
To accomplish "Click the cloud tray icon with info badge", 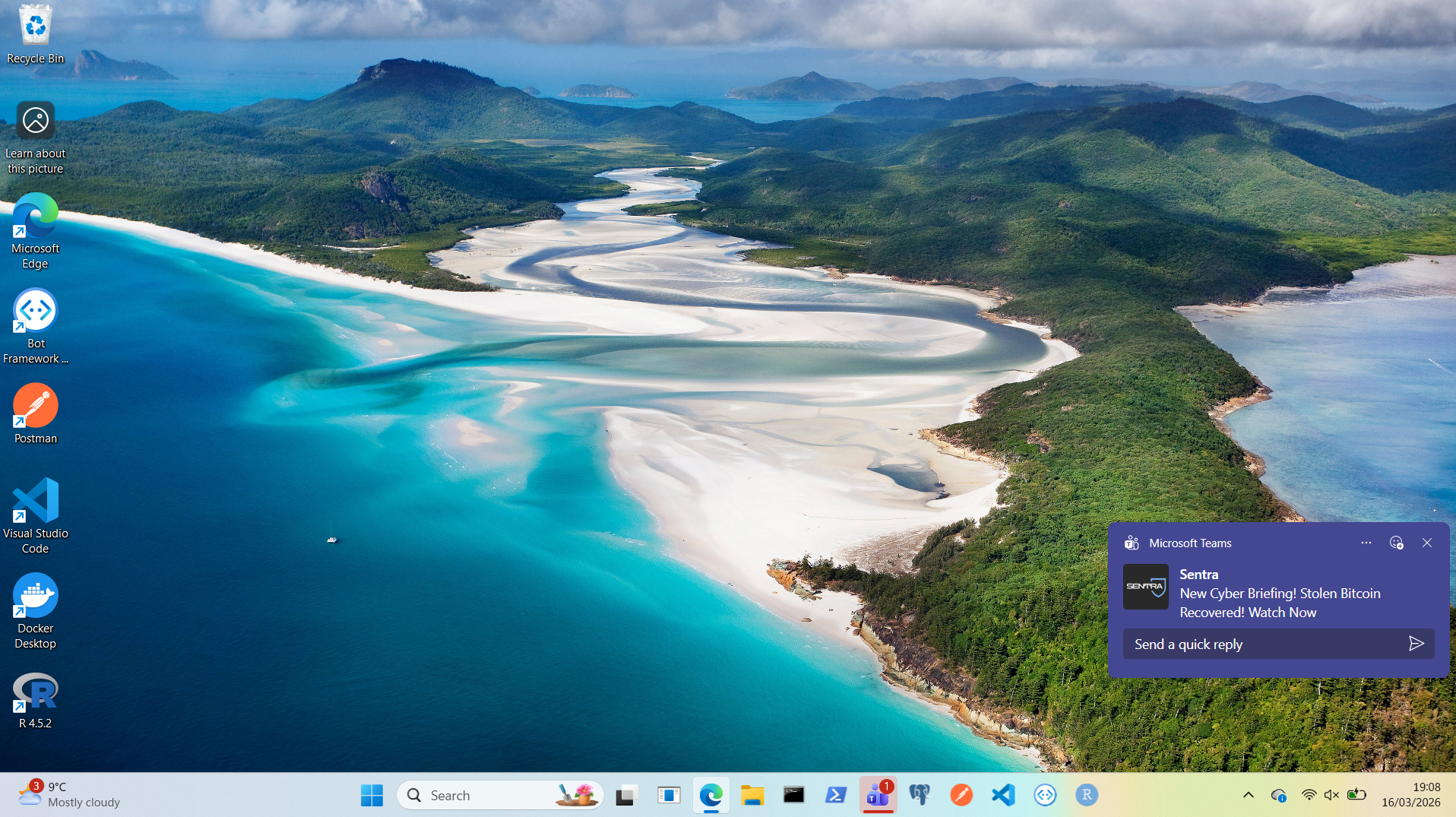I will point(1278,795).
